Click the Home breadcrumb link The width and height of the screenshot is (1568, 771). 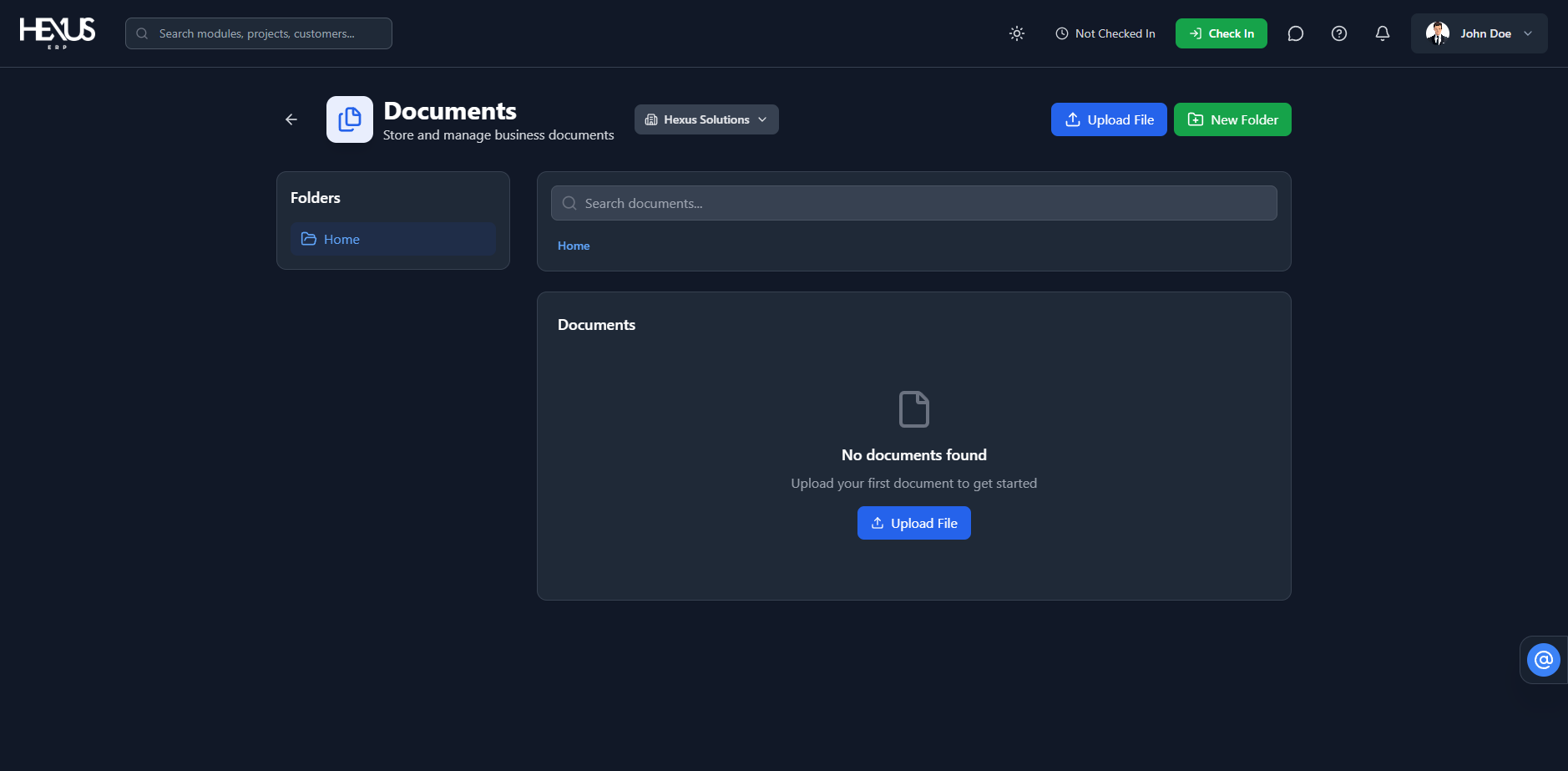tap(574, 246)
